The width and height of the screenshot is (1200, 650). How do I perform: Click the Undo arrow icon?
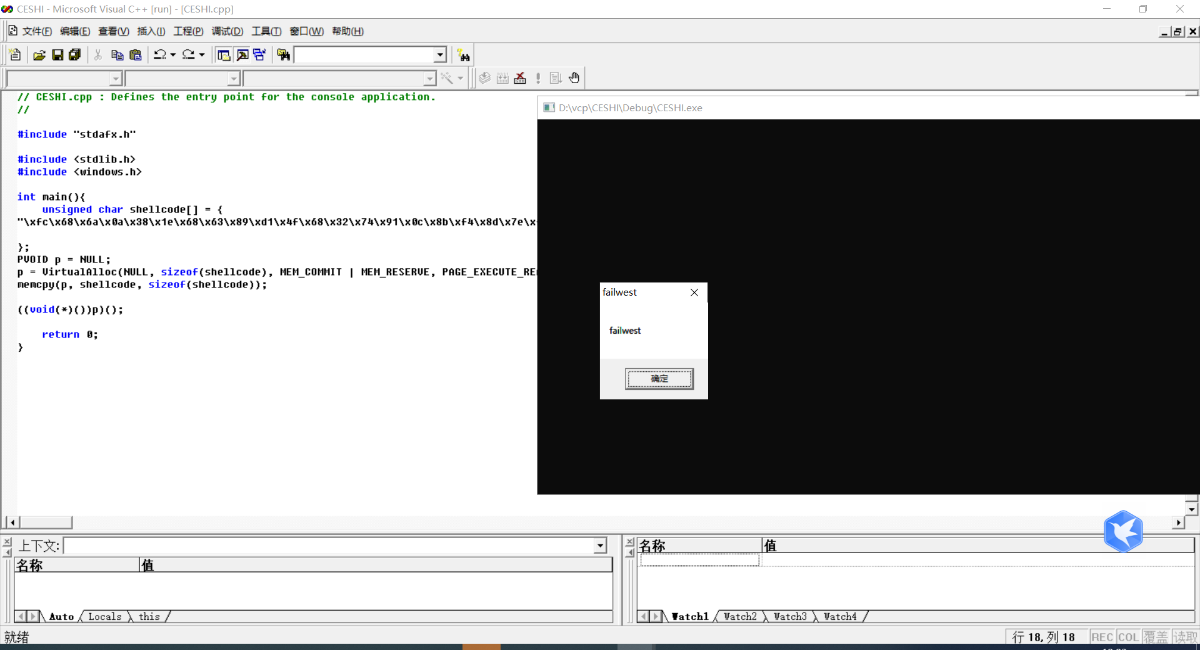[159, 55]
